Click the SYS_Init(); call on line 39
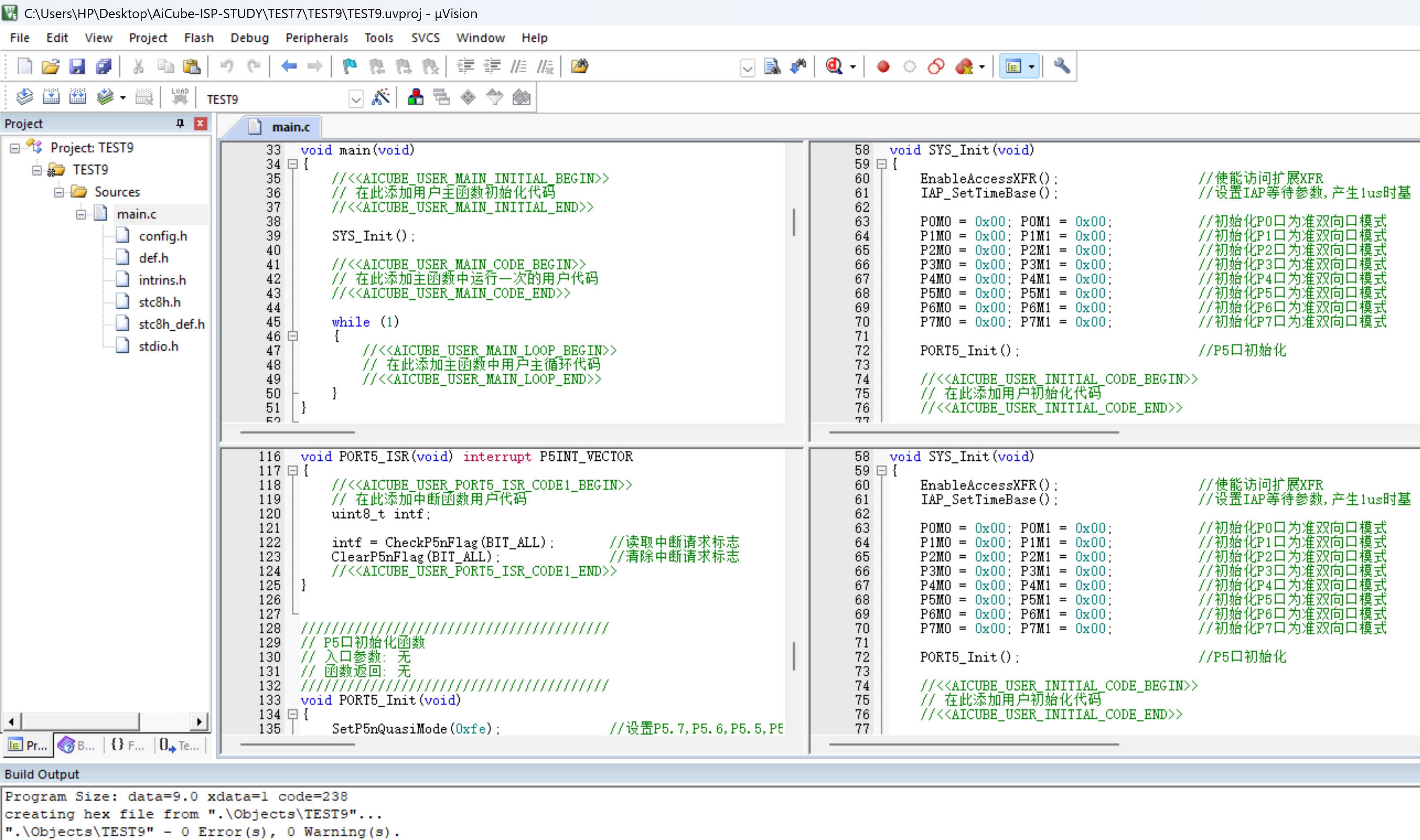 (373, 236)
